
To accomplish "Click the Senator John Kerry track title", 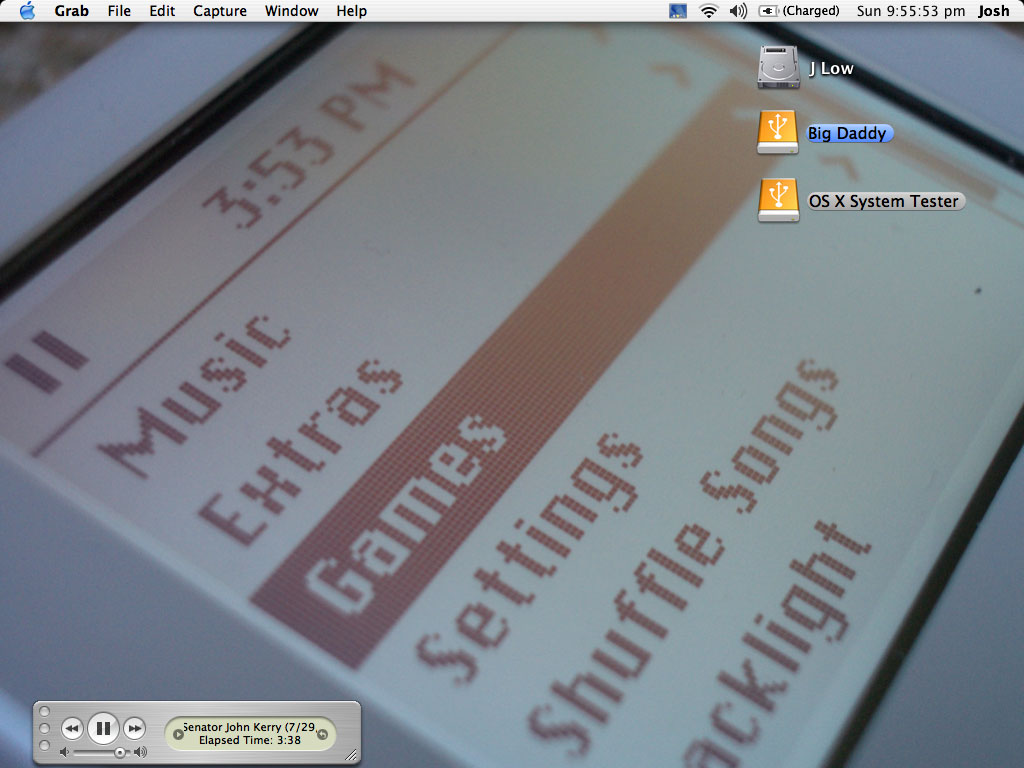I will click(249, 727).
